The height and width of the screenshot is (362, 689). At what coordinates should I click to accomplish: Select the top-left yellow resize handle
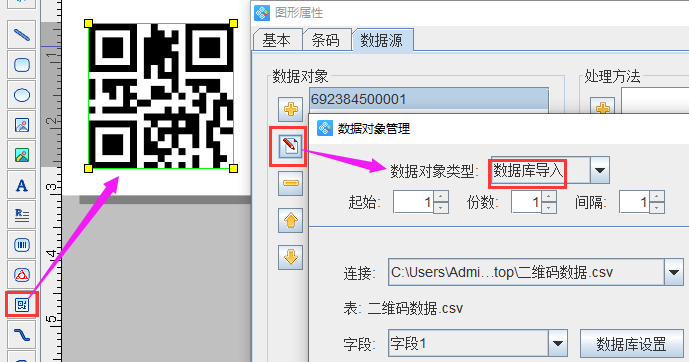[88, 23]
